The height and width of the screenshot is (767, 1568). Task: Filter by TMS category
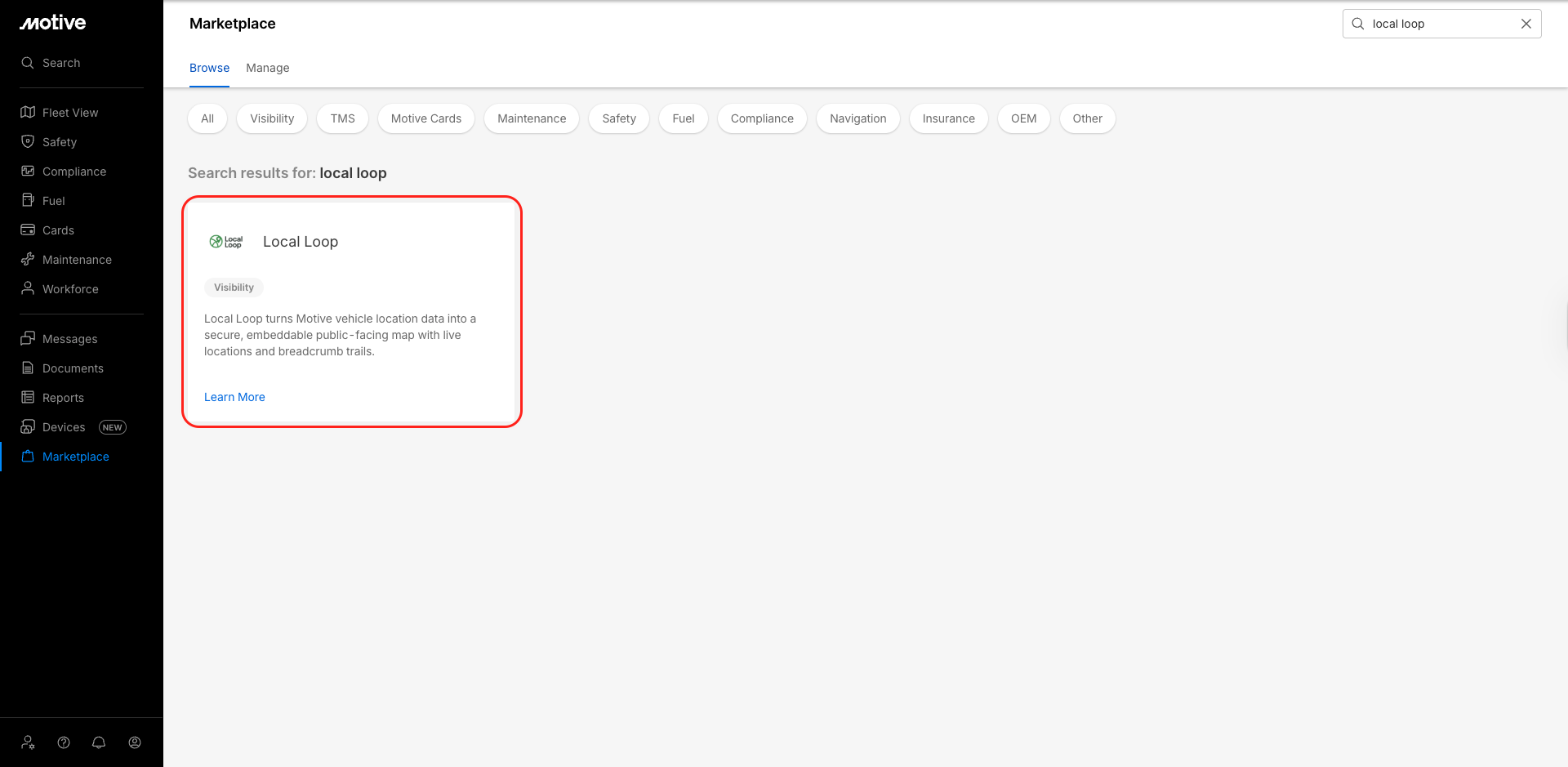click(x=343, y=118)
